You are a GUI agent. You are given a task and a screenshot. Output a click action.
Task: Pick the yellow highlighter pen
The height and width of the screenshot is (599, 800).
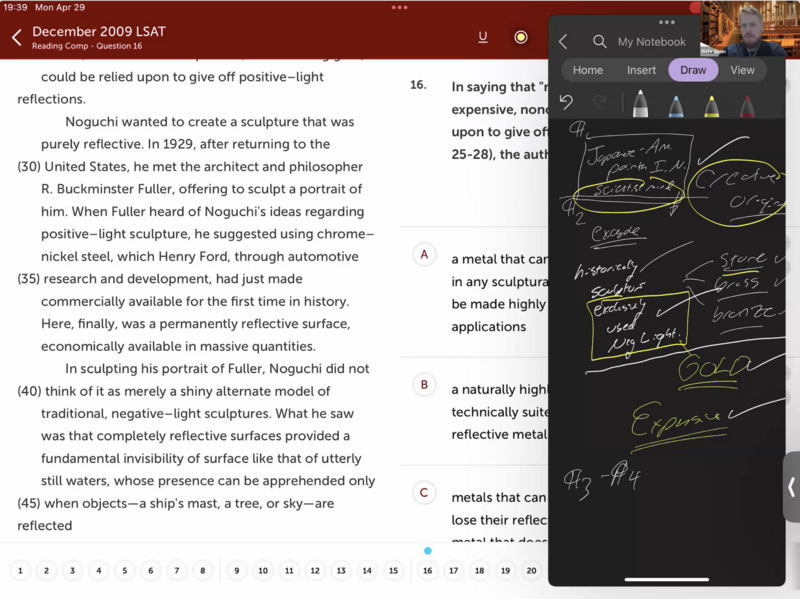pos(711,104)
